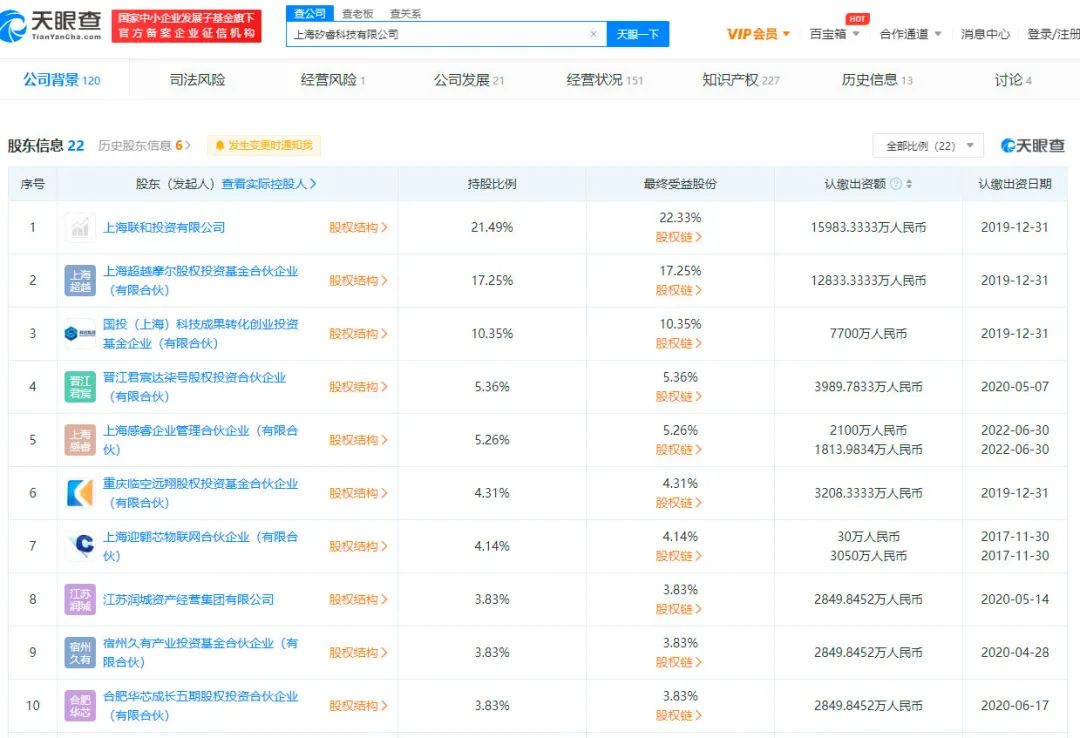Switch to the 查老板 search tab
Viewport: 1080px width, 738px height.
(x=357, y=14)
